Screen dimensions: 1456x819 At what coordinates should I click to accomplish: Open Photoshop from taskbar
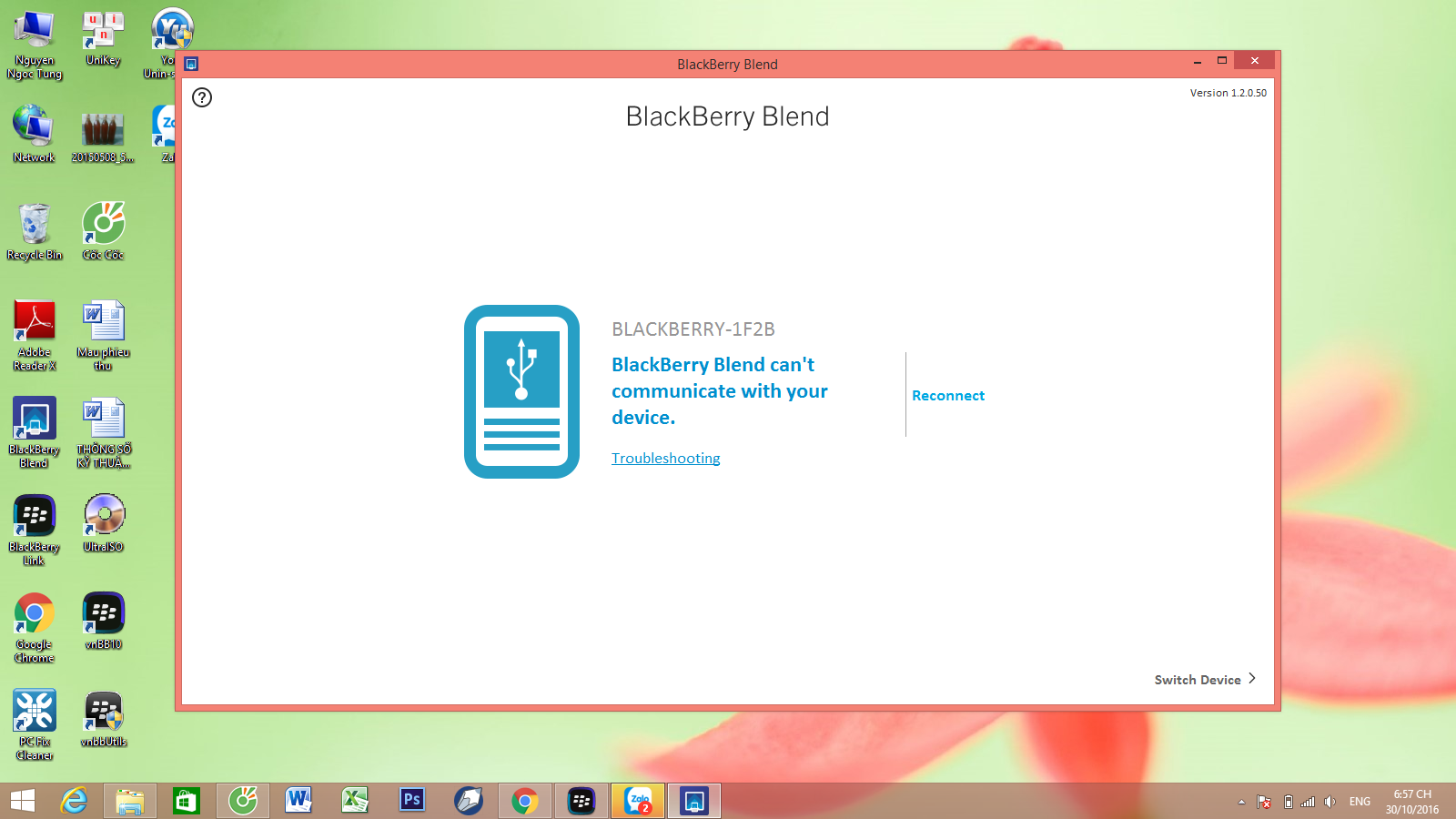(x=412, y=801)
